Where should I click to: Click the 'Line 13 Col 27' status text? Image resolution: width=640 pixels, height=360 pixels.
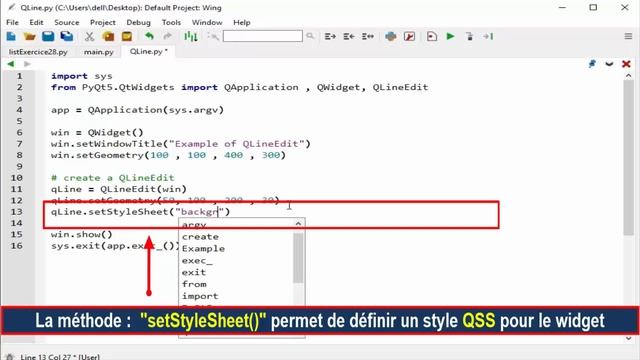coord(60,357)
